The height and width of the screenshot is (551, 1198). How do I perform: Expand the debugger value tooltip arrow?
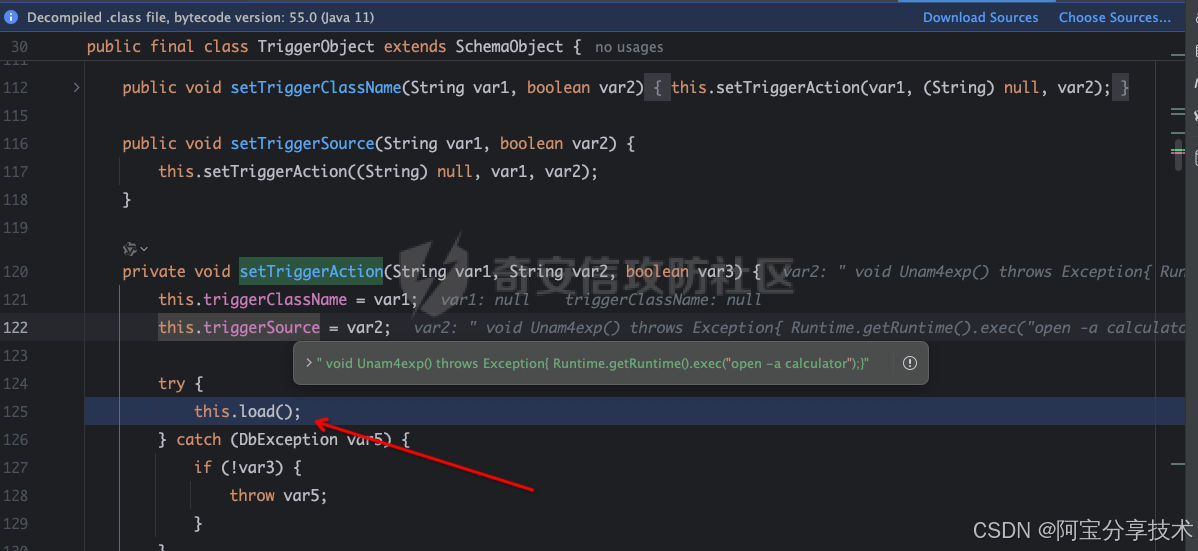308,363
